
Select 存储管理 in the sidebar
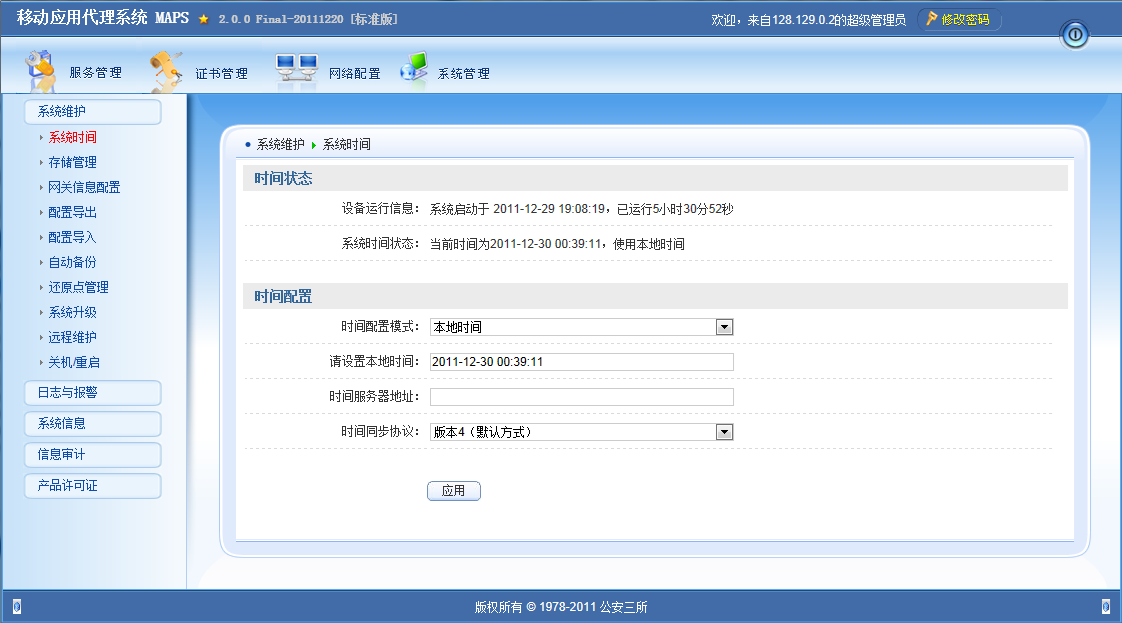coord(72,162)
